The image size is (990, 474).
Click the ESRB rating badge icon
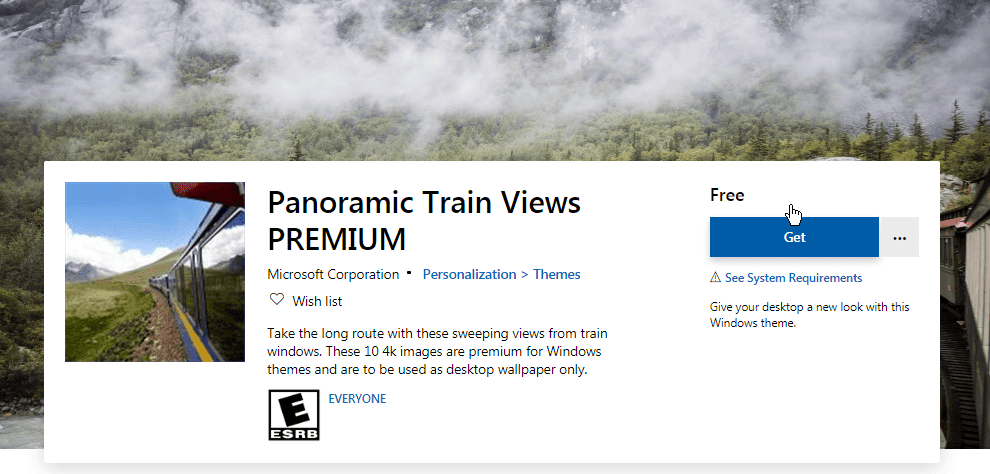click(x=294, y=415)
